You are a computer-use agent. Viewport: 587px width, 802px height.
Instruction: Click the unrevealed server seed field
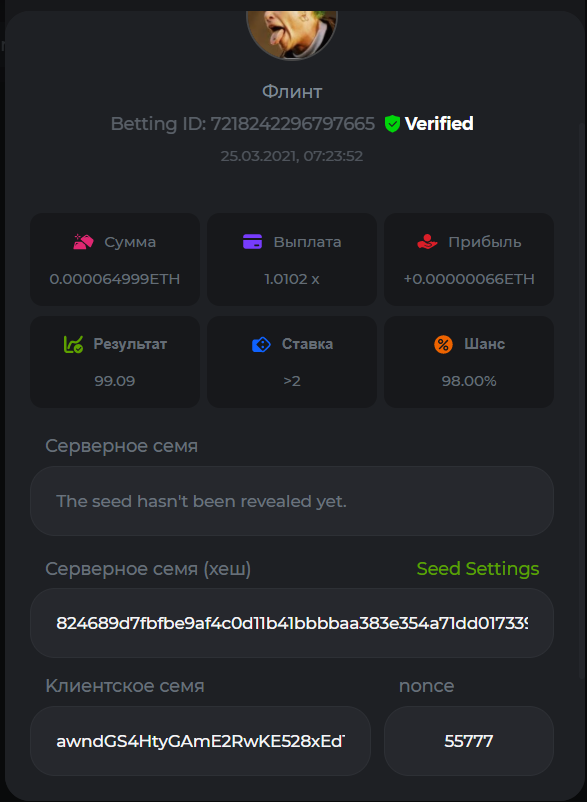[292, 501]
